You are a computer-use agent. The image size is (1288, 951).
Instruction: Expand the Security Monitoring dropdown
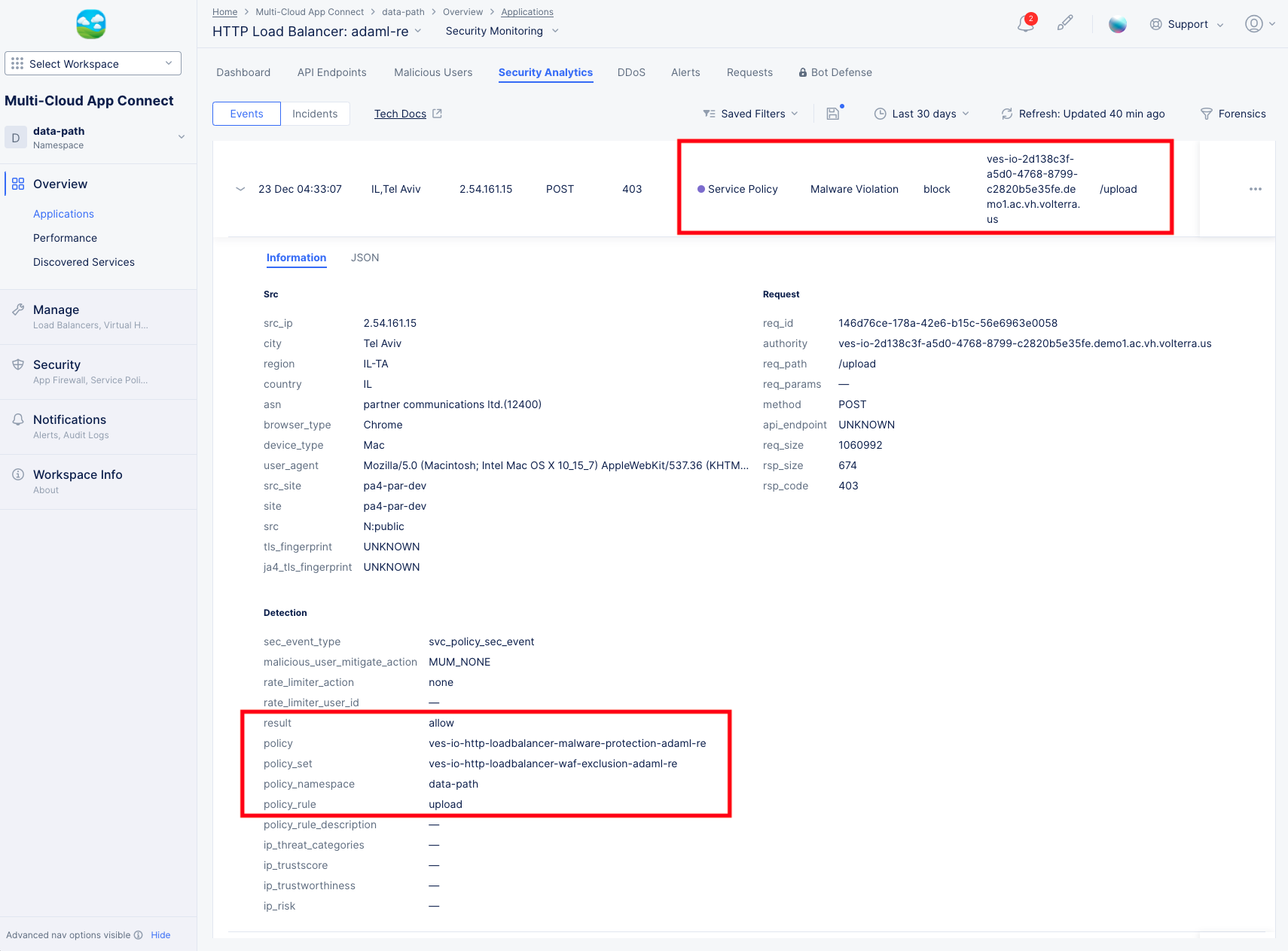click(x=501, y=31)
